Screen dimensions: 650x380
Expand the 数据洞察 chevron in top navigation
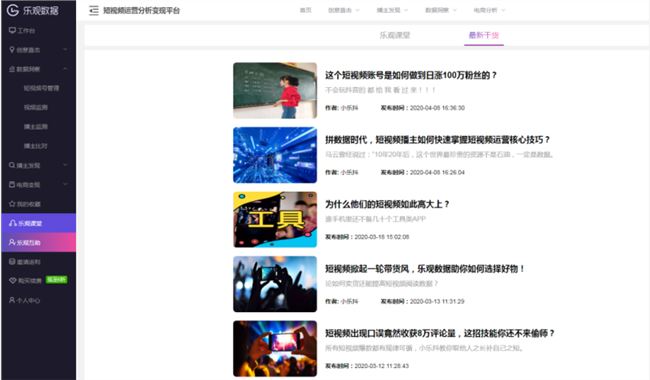pyautogui.click(x=455, y=10)
